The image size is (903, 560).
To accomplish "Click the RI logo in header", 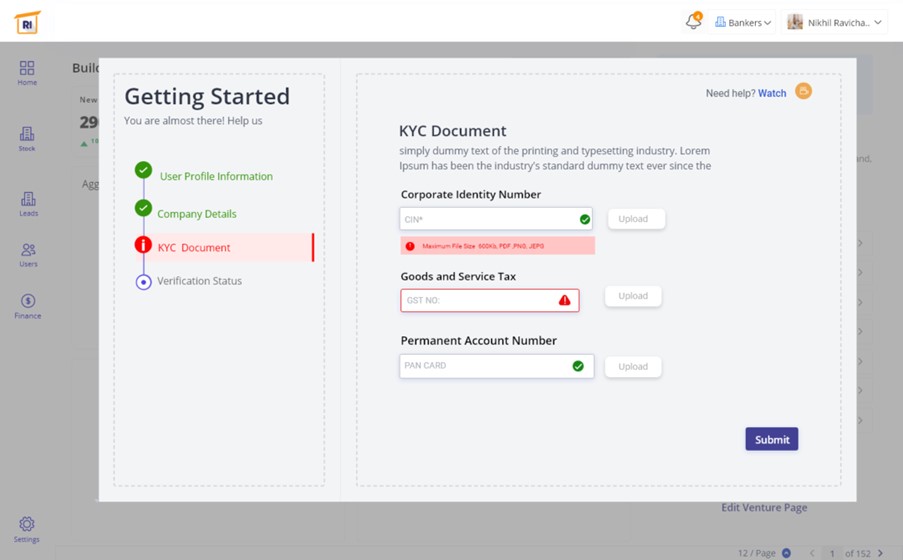I will [x=27, y=22].
